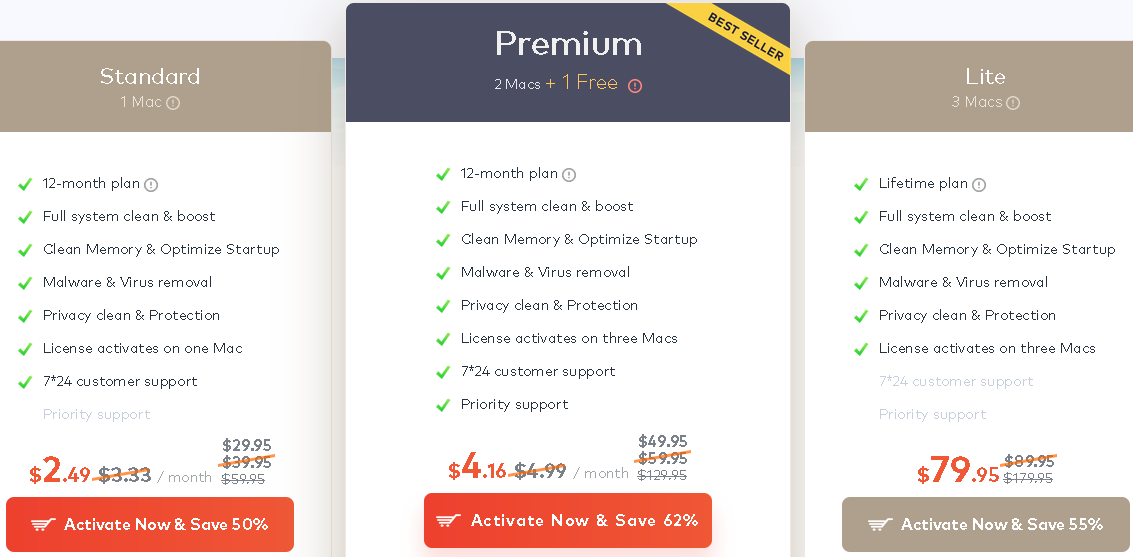The width and height of the screenshot is (1133, 557).
Task: Click the Lite $79.95 price
Action: pos(958,471)
